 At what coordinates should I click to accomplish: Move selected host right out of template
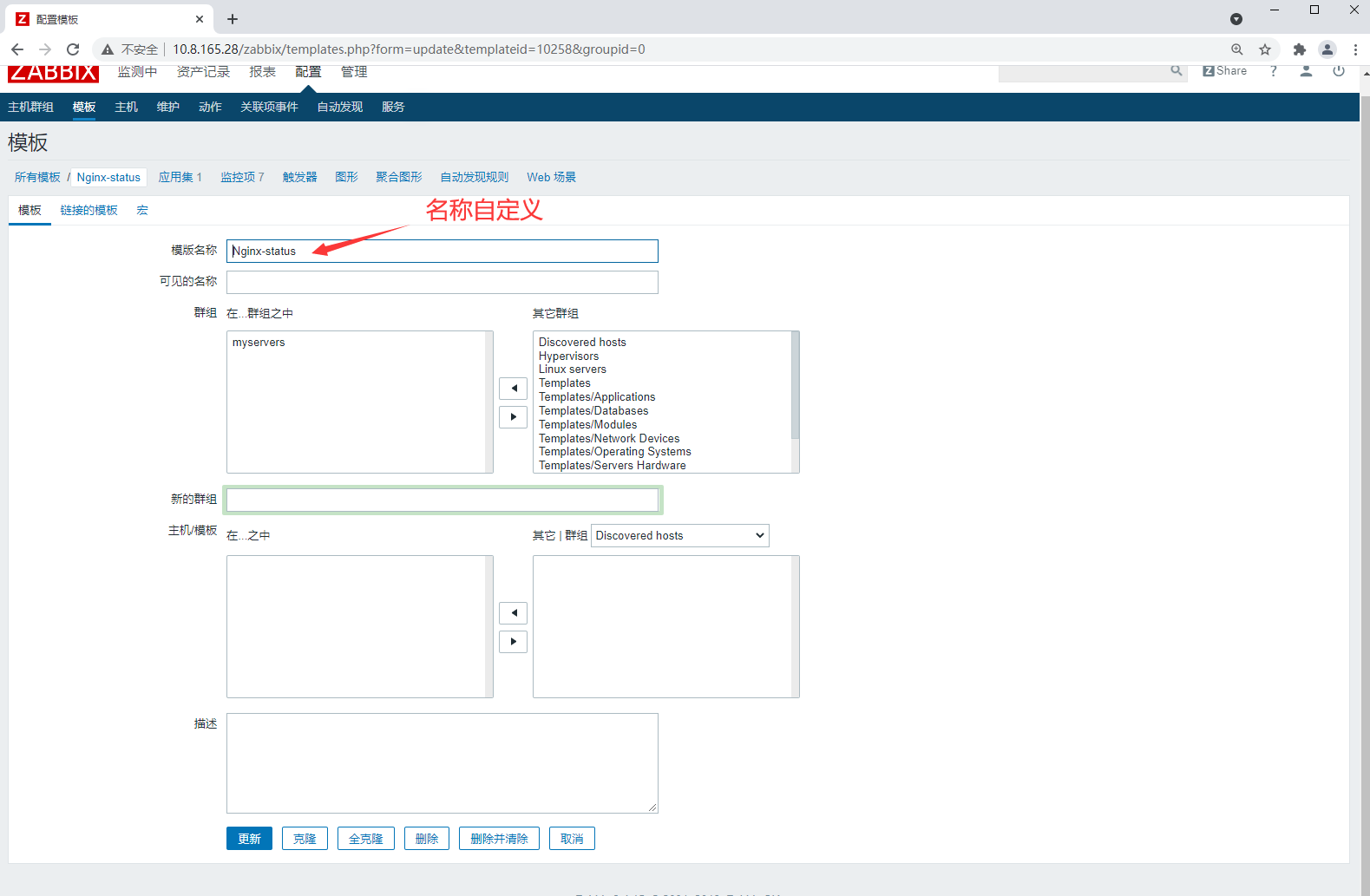click(514, 642)
